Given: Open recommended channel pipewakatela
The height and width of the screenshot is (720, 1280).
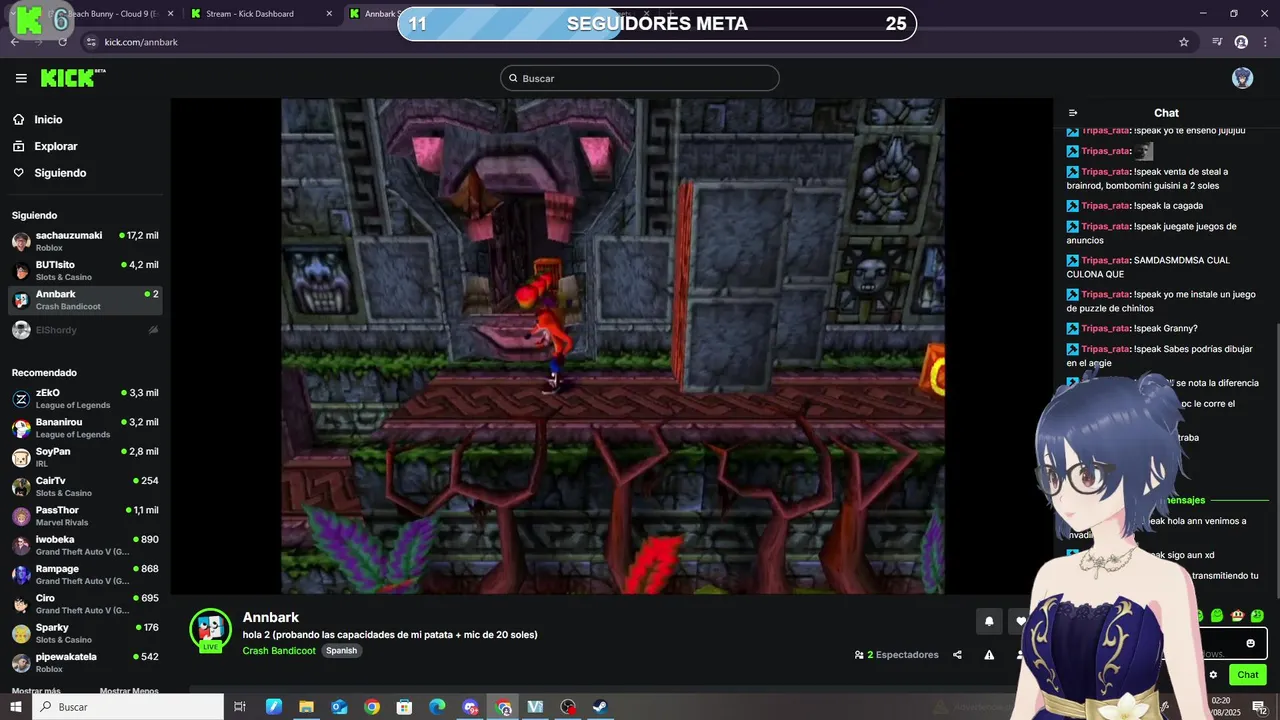Looking at the screenshot, I should pos(85,662).
